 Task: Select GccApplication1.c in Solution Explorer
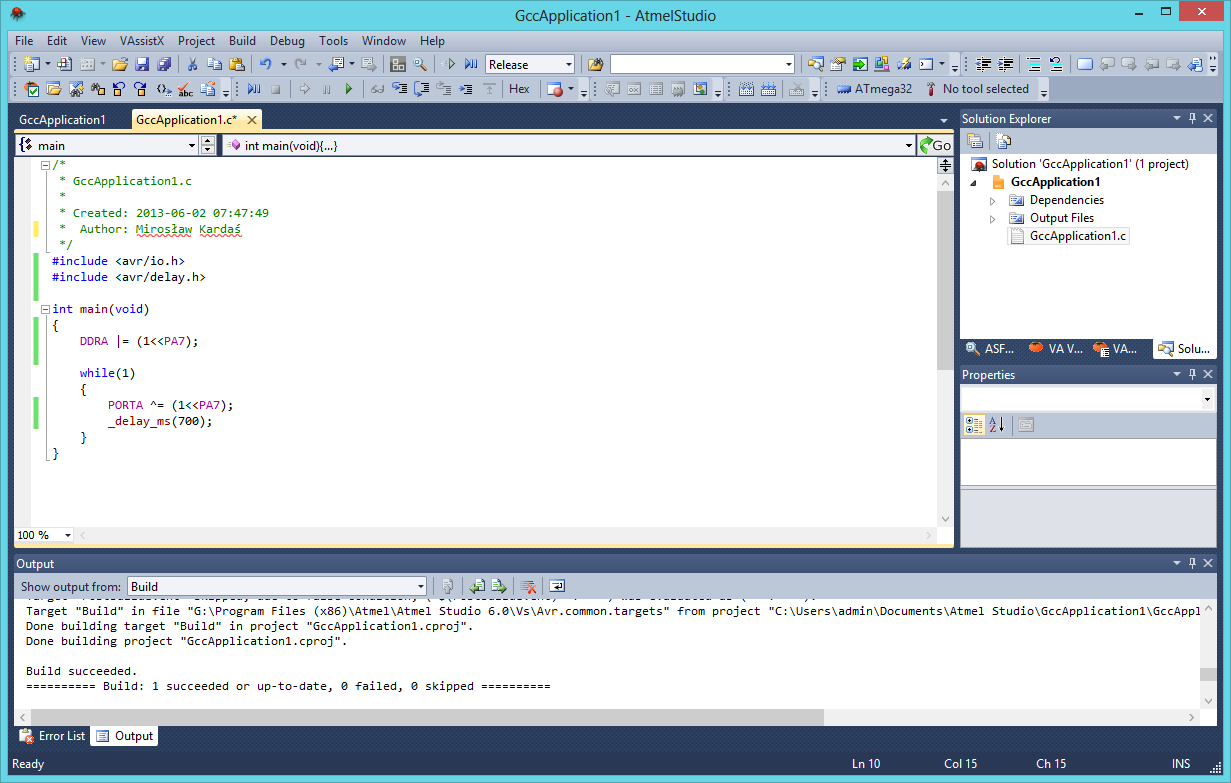coord(1068,236)
